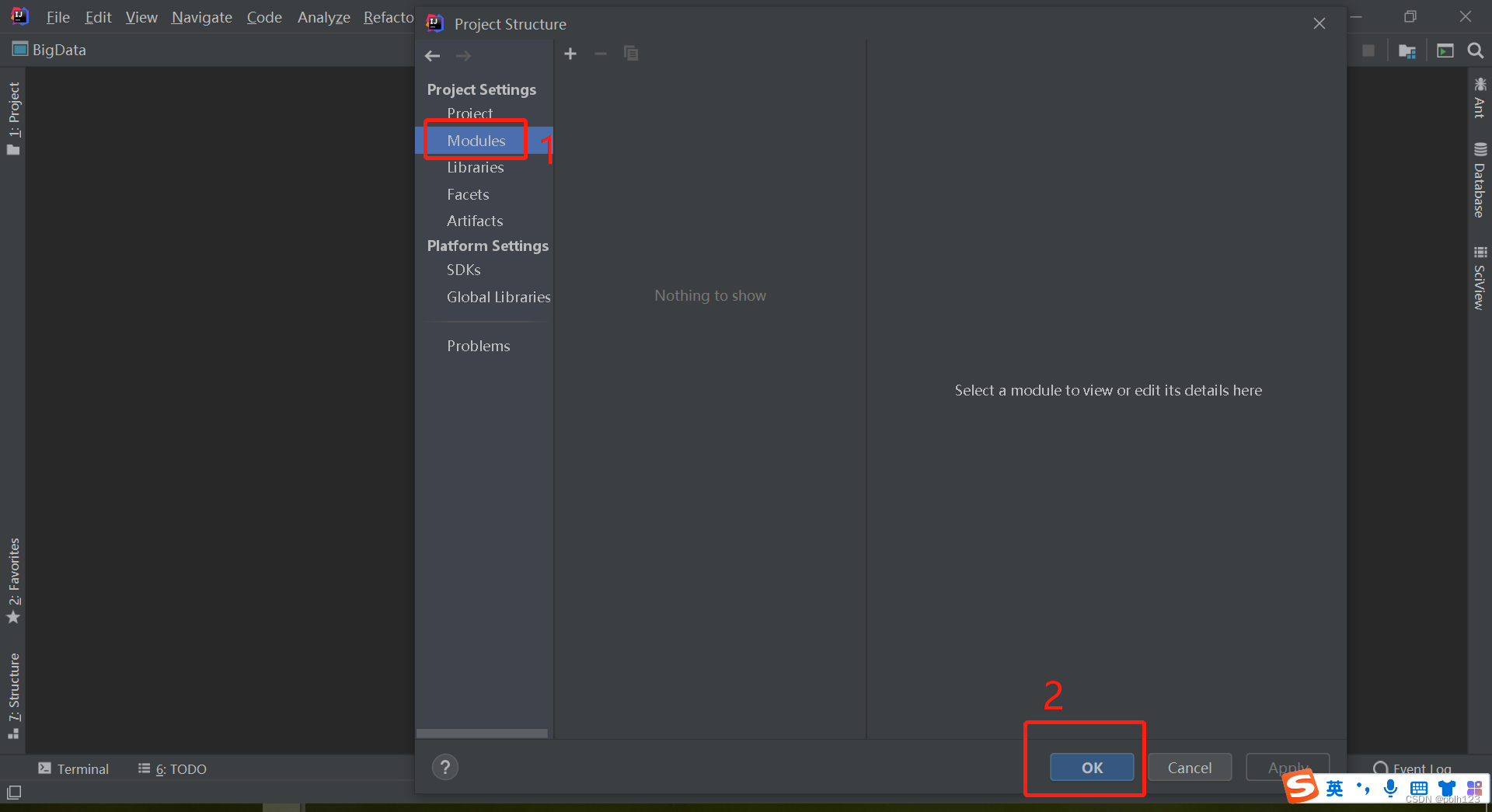The height and width of the screenshot is (812, 1492).
Task: Close the Project Structure dialog
Action: coord(1319,24)
